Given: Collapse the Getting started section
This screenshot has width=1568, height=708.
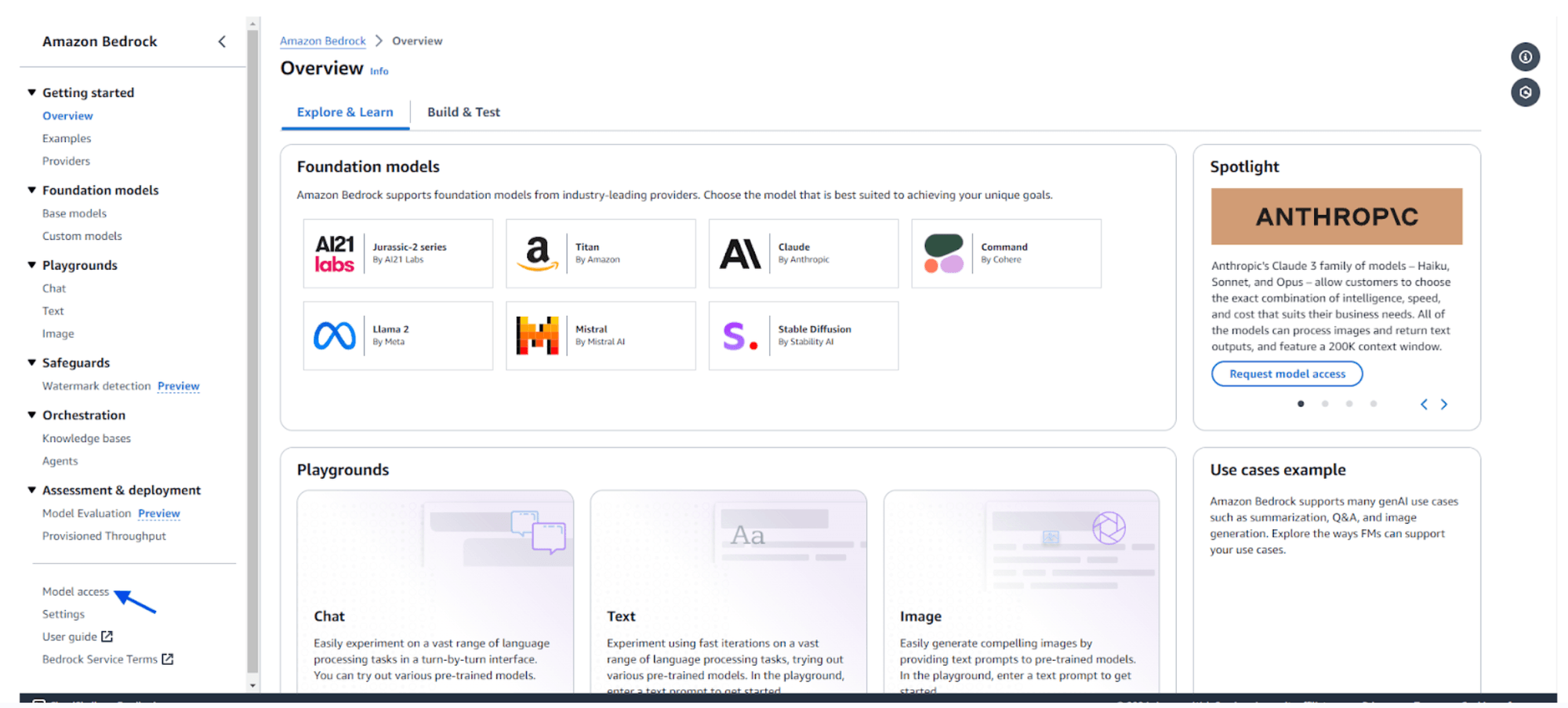Looking at the screenshot, I should coord(32,93).
